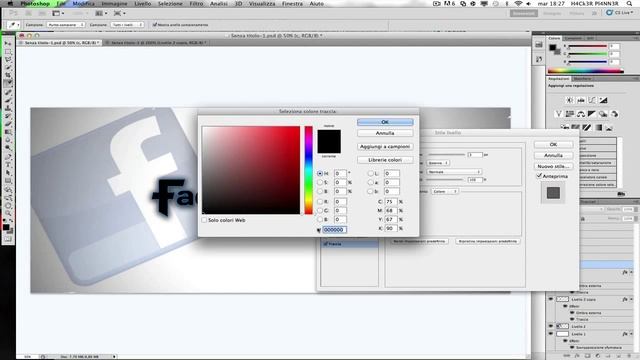Open the Campiona sample size dropdown
The height and width of the screenshot is (360, 640).
pyautogui.click(x=66, y=25)
